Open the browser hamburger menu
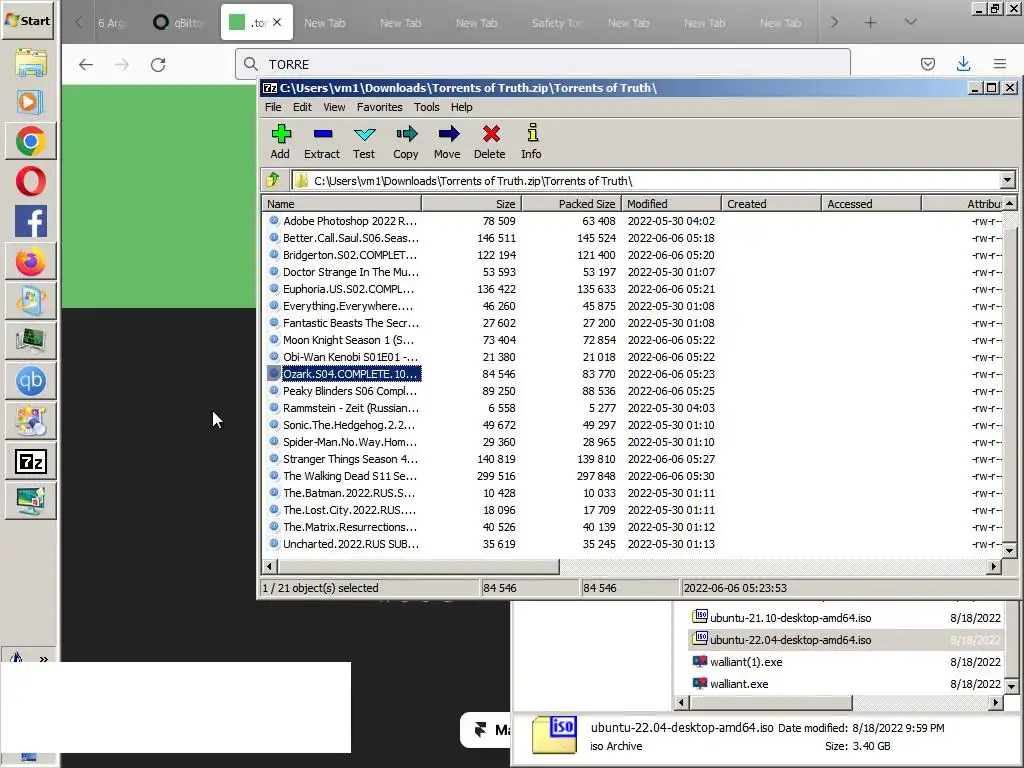Screen dimensions: 1024x768 click(999, 63)
